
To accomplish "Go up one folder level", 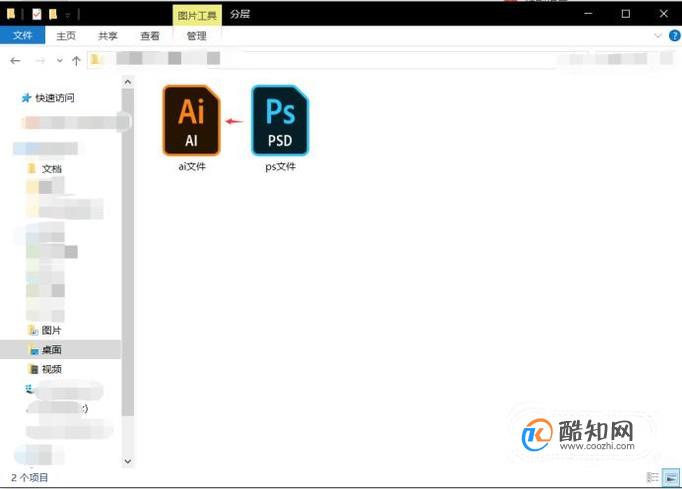I will pos(77,61).
